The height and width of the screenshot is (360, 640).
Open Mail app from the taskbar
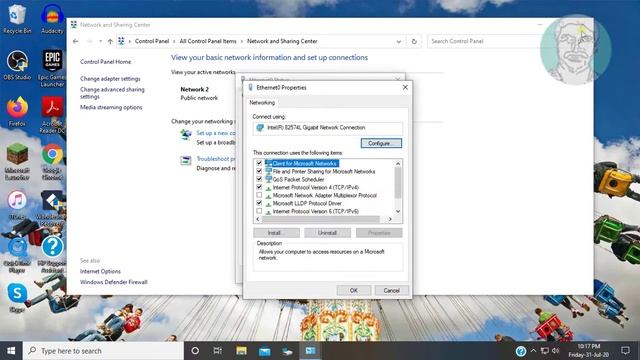click(x=264, y=351)
